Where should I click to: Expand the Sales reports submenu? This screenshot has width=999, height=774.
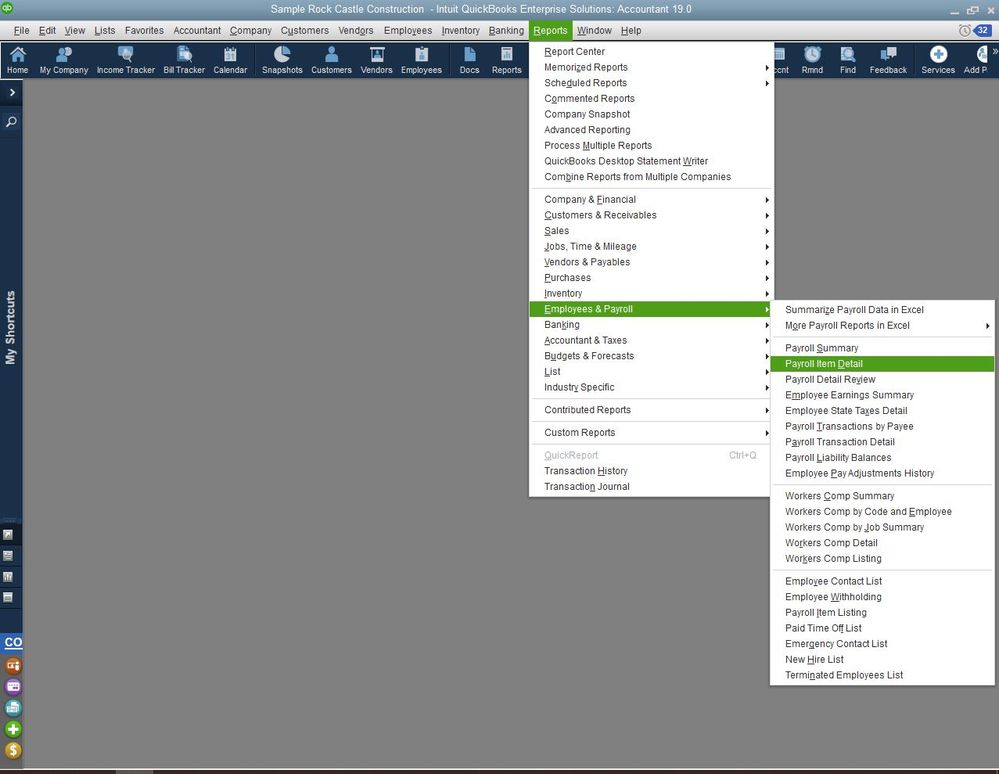click(651, 231)
